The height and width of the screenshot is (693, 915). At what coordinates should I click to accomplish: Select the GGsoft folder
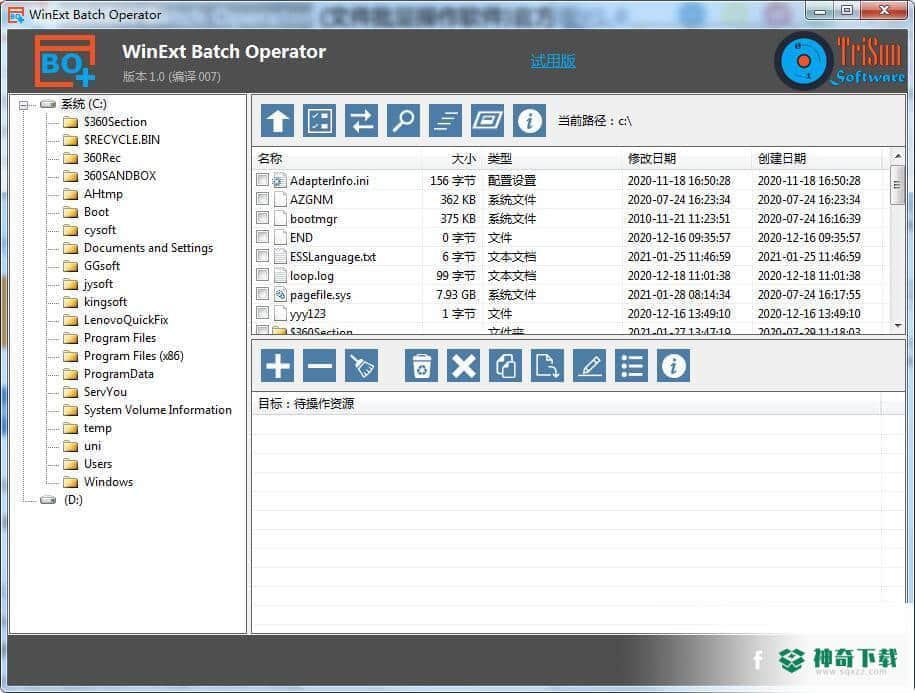(102, 266)
